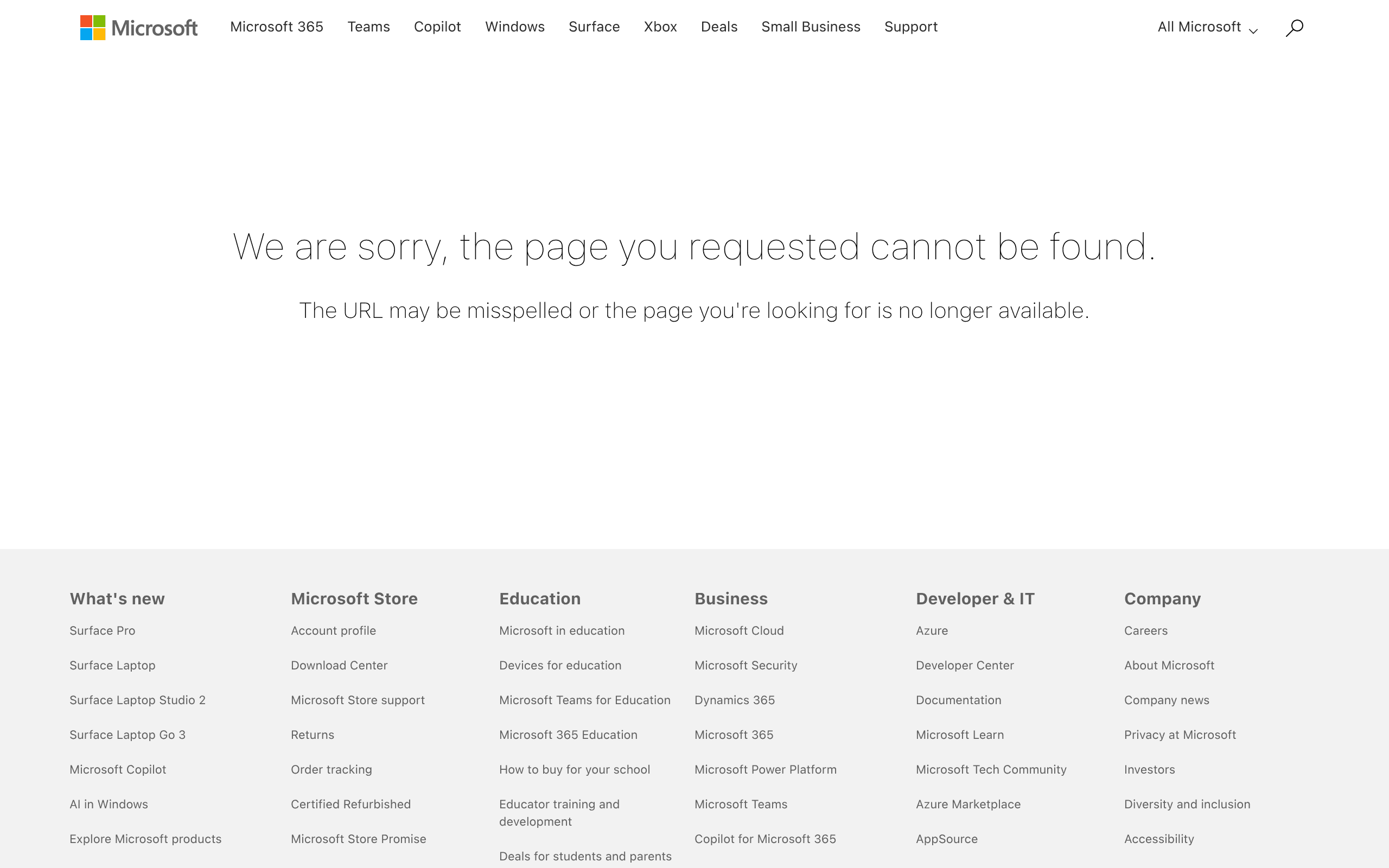Go to Privacy at Microsoft
Screen dimensions: 1389x868
(1180, 735)
